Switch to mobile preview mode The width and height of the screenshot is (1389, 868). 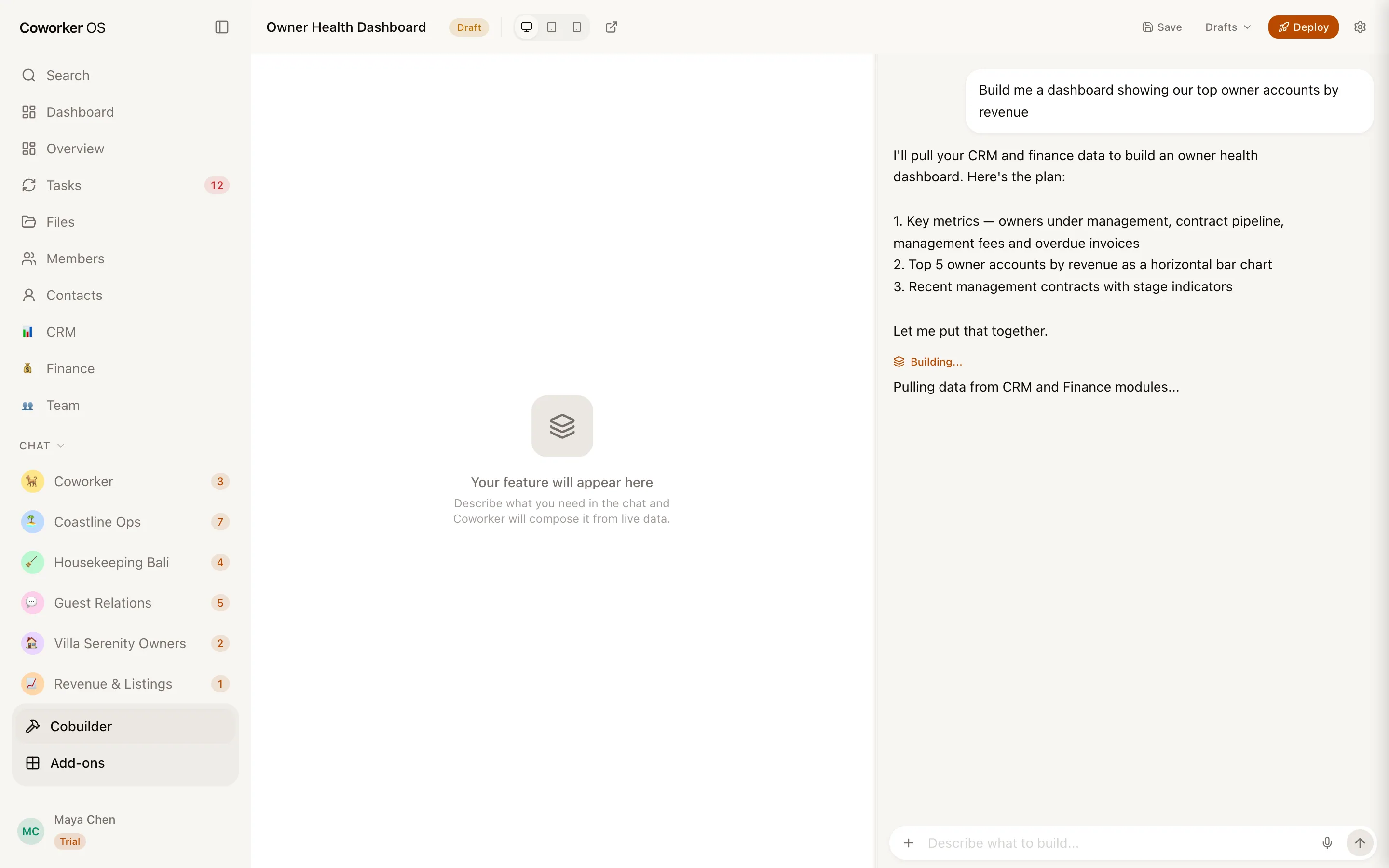point(577,27)
